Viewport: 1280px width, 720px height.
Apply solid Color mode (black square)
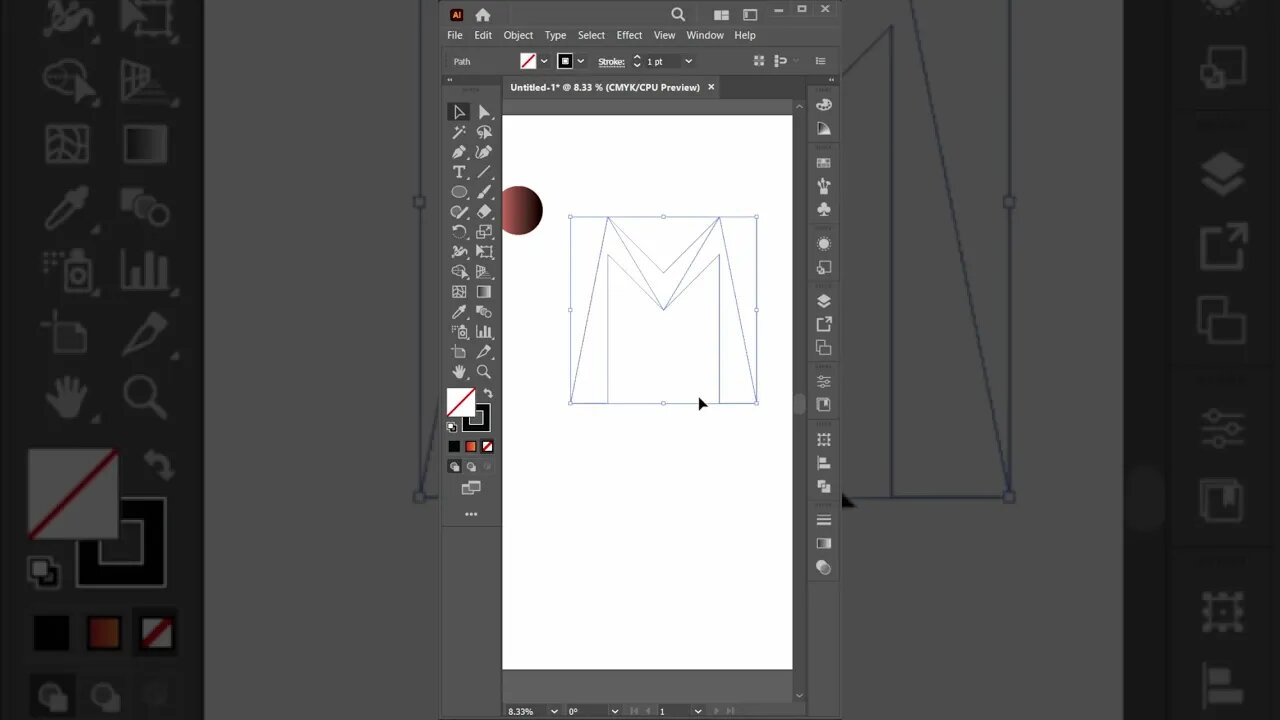[x=454, y=447]
